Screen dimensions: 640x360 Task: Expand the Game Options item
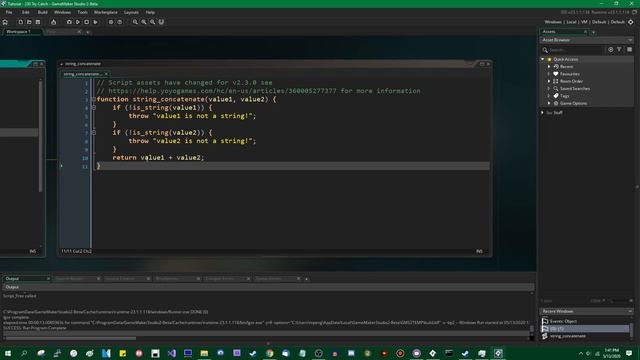tap(549, 103)
